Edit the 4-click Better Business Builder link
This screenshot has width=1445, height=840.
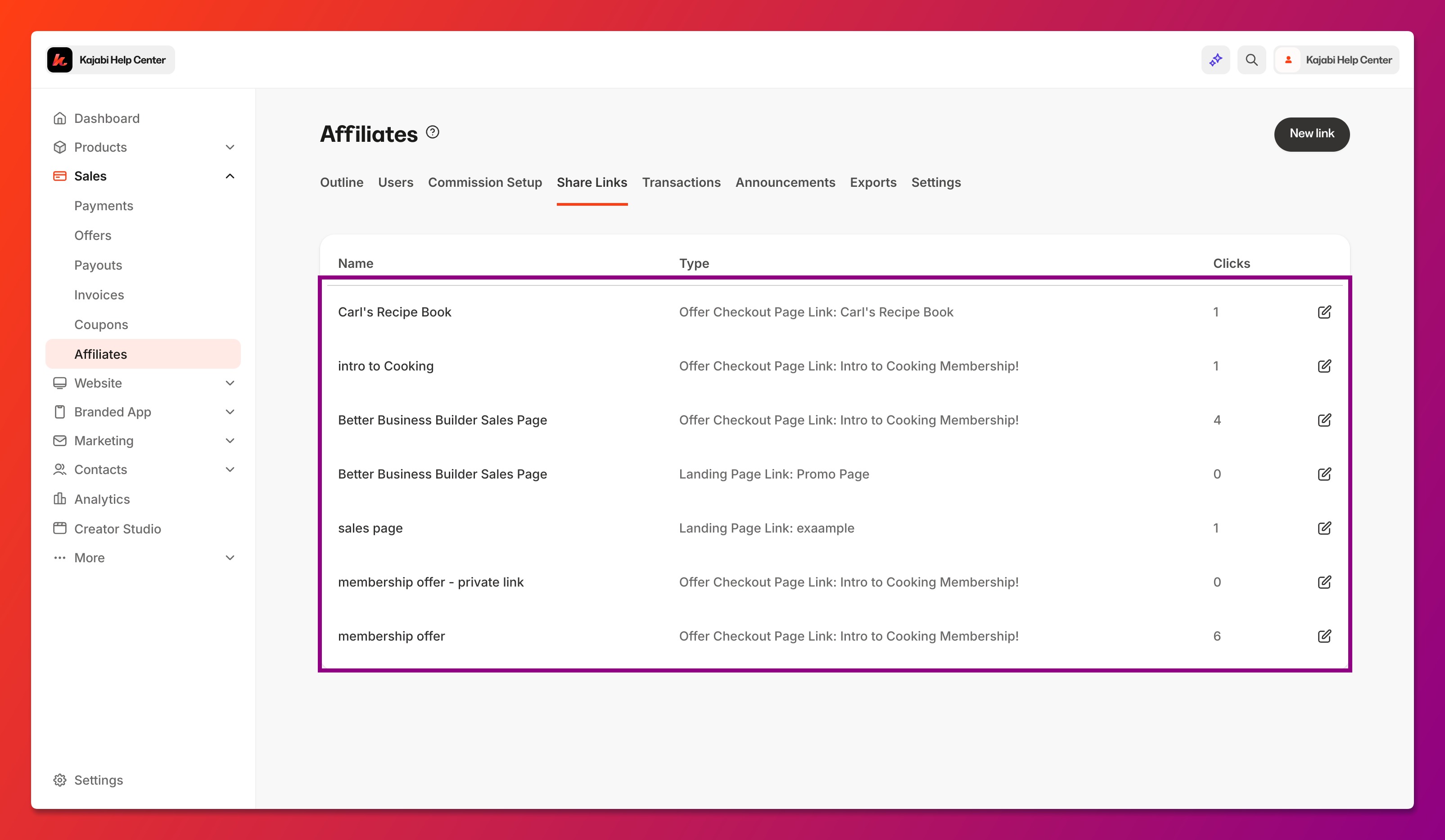(x=1324, y=420)
